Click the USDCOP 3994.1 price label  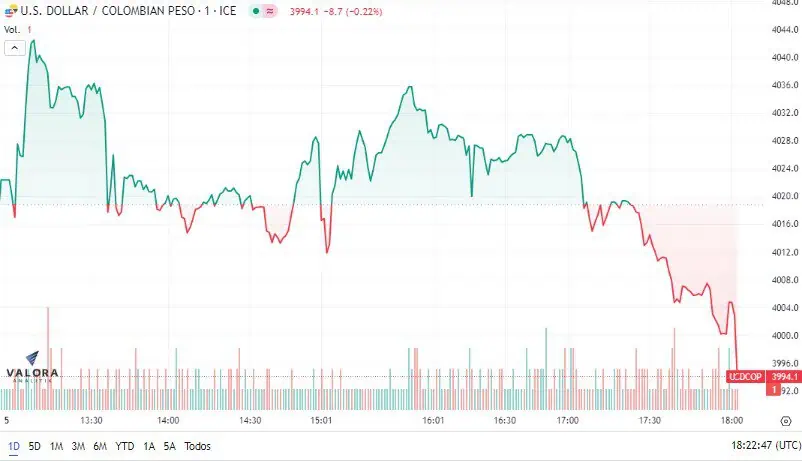click(x=763, y=377)
